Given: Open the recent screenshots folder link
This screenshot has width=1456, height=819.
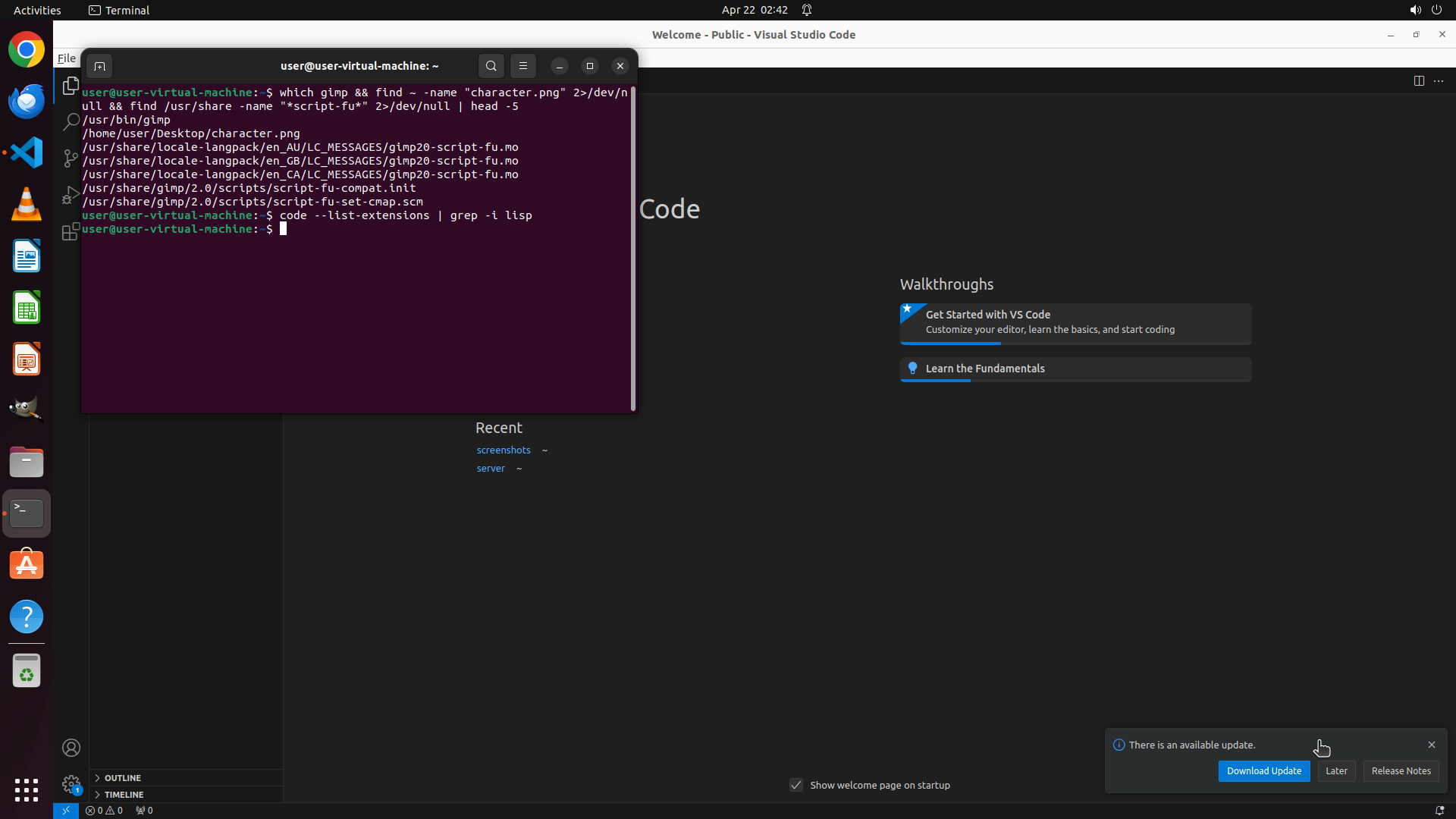Looking at the screenshot, I should pos(504,450).
